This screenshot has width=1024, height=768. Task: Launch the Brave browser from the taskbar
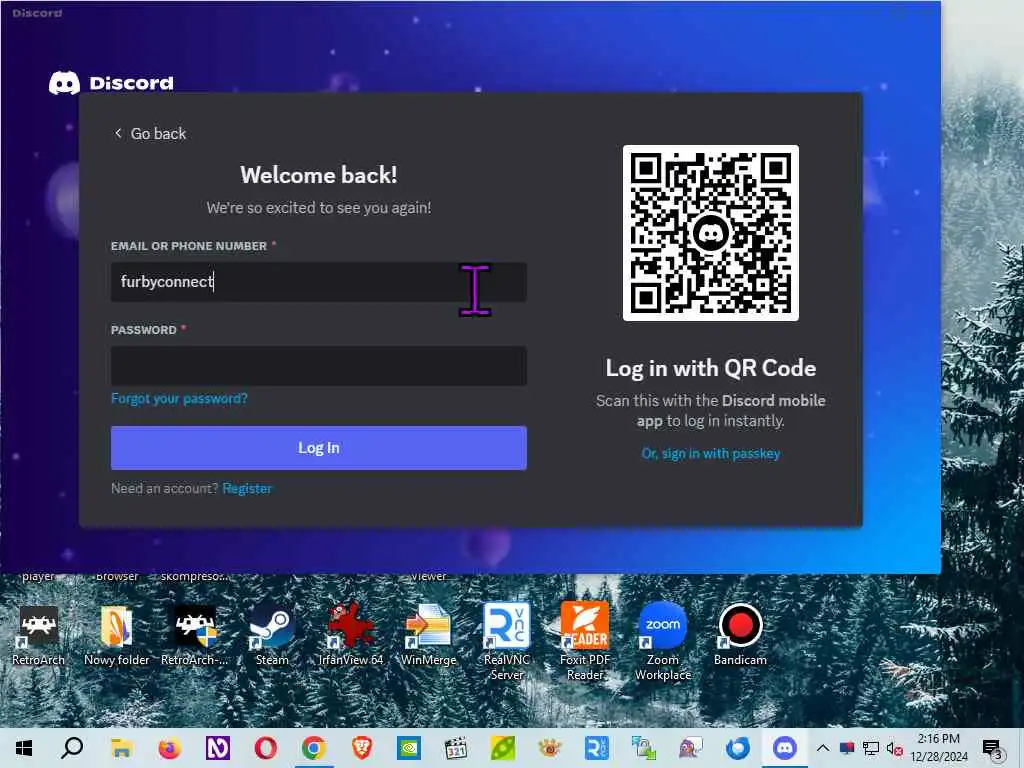click(x=362, y=748)
